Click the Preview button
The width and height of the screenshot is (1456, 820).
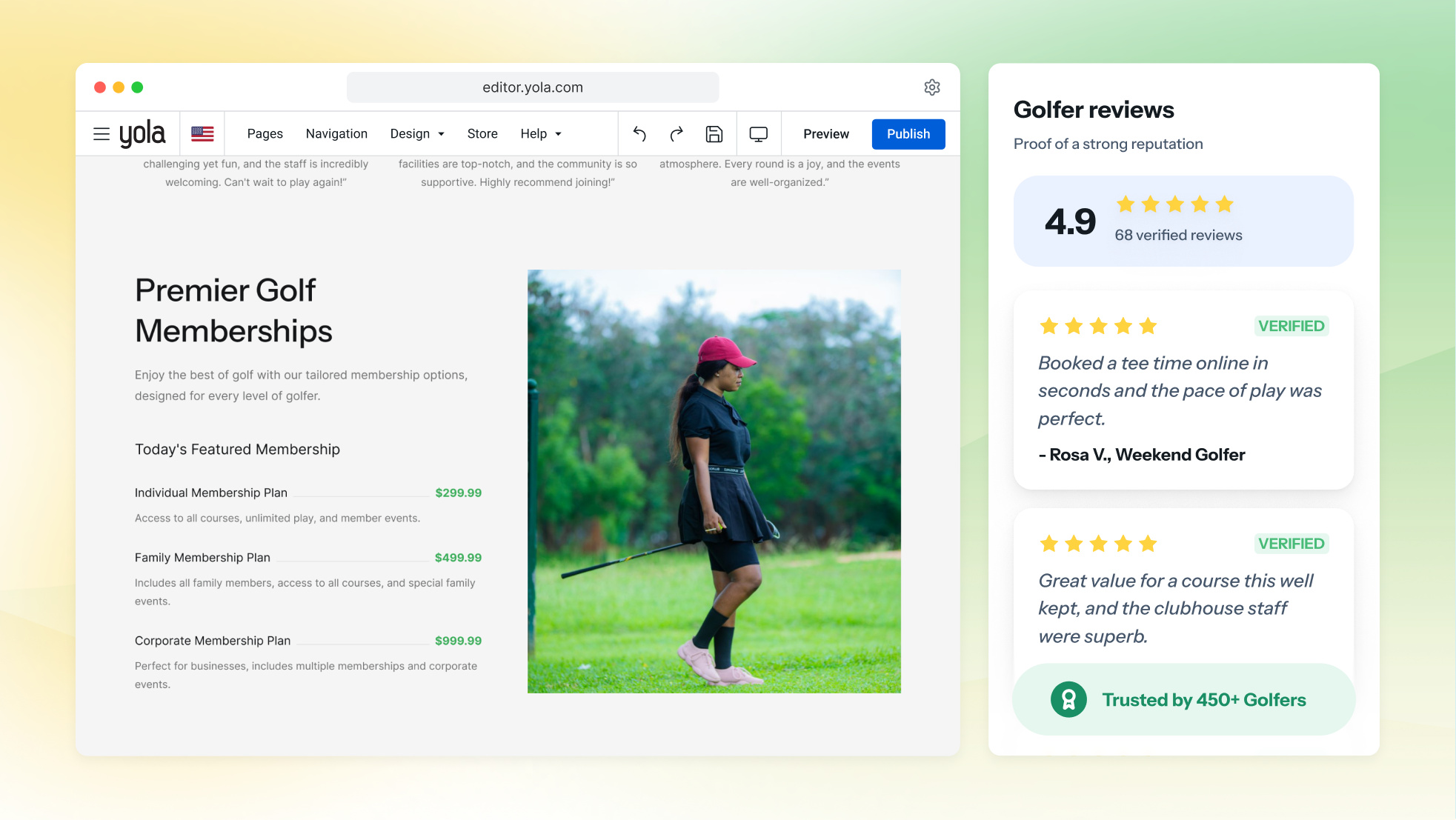click(x=826, y=134)
